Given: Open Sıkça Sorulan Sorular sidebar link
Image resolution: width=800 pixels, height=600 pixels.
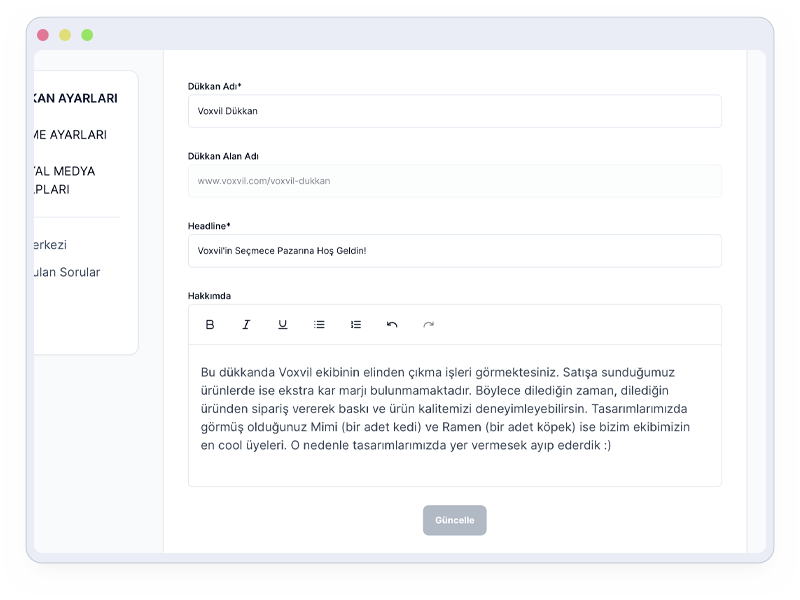Looking at the screenshot, I should pyautogui.click(x=67, y=272).
